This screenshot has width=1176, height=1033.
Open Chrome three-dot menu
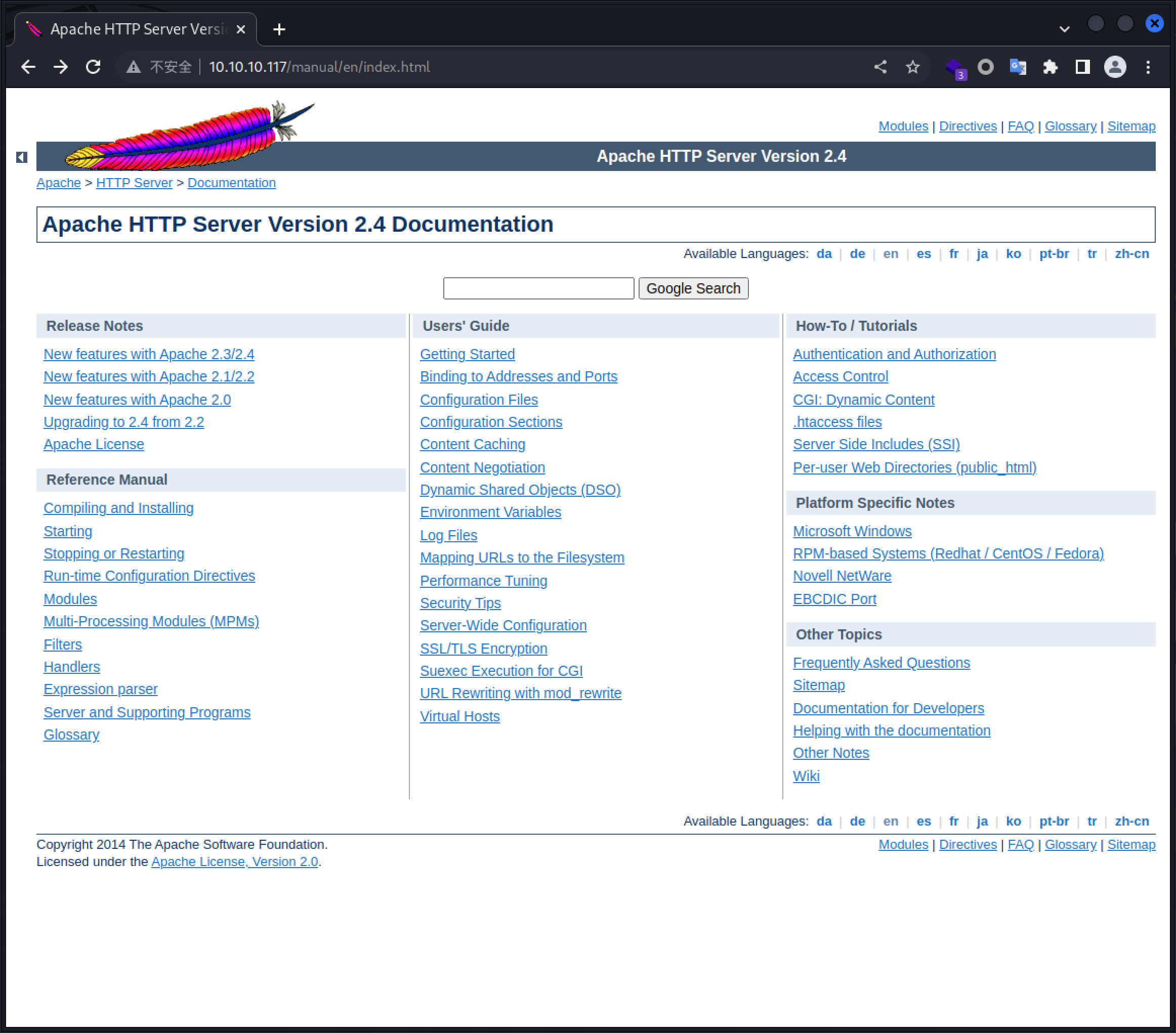coord(1148,67)
